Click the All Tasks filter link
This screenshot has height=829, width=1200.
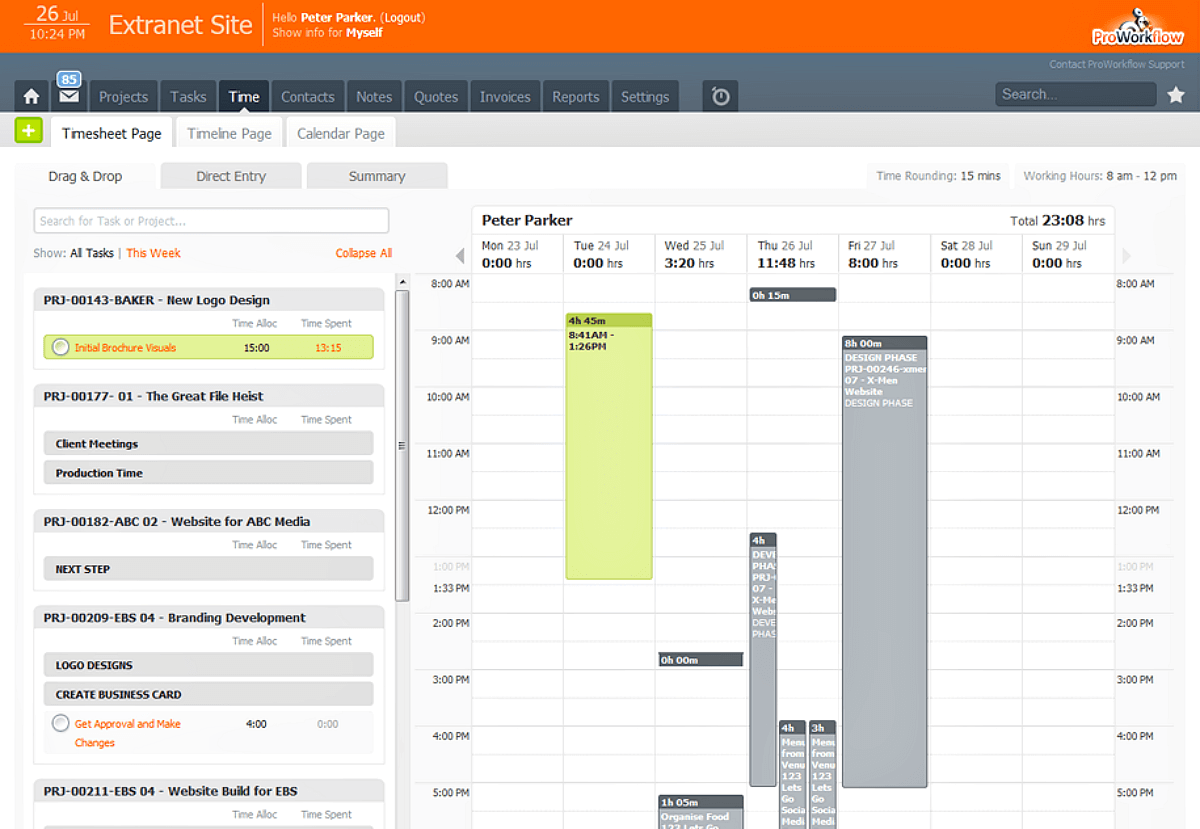pyautogui.click(x=92, y=253)
